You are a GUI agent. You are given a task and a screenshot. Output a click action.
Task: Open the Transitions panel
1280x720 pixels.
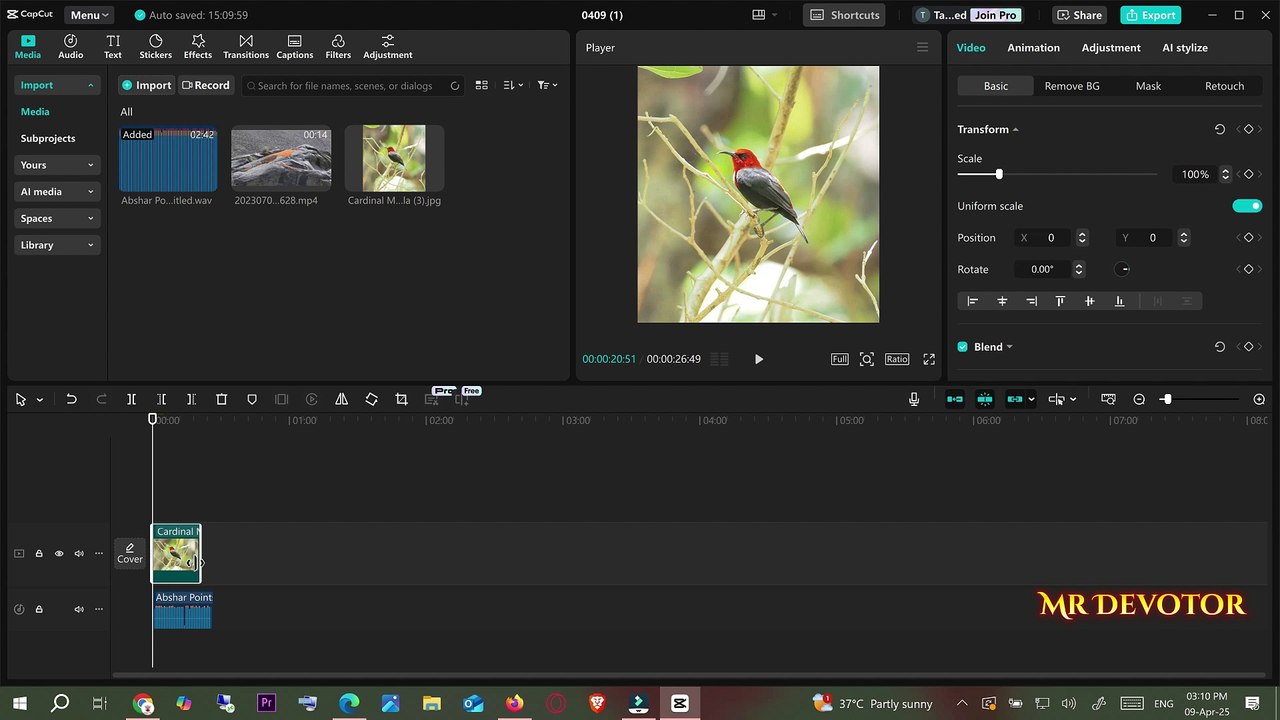pos(246,46)
